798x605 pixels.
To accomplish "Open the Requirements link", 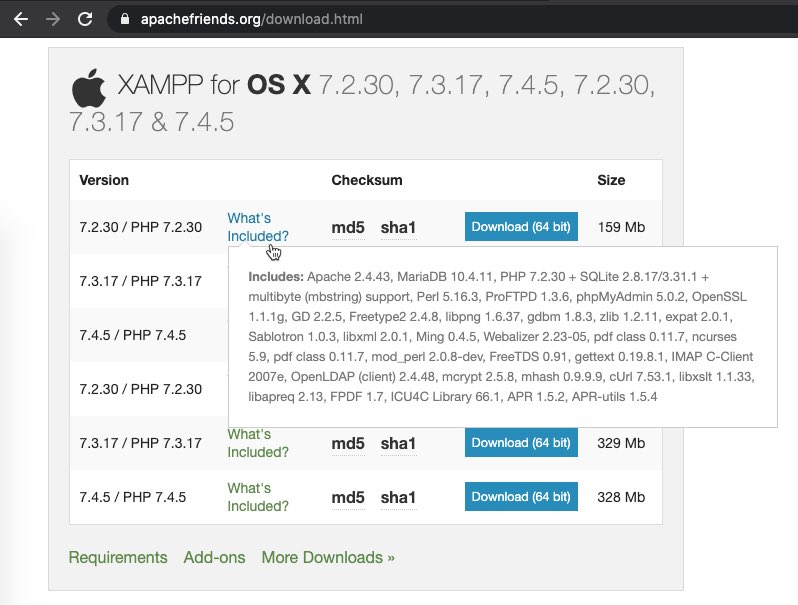I will coord(118,558).
